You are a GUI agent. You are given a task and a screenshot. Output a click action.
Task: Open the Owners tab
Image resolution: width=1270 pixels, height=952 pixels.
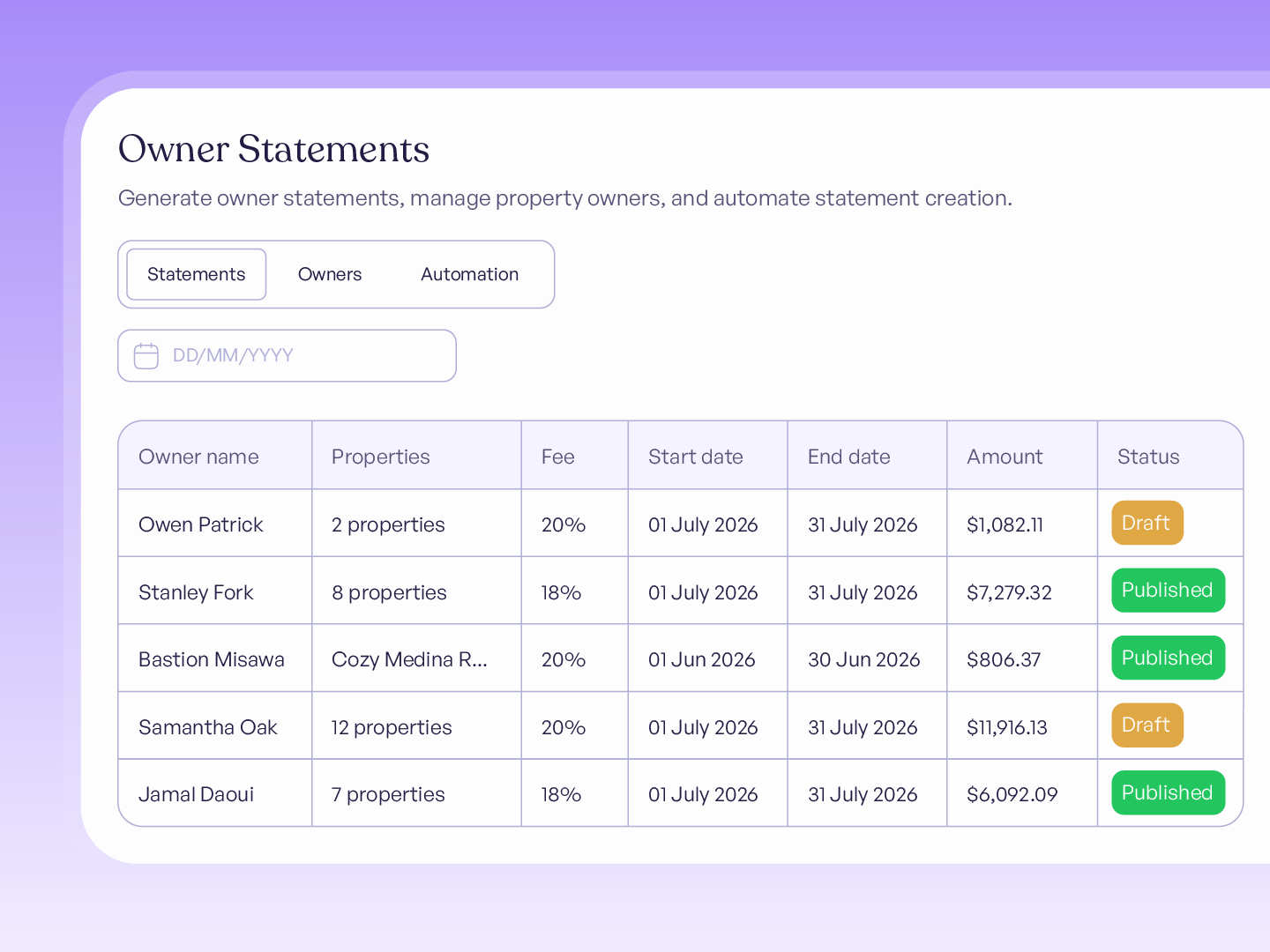[330, 274]
